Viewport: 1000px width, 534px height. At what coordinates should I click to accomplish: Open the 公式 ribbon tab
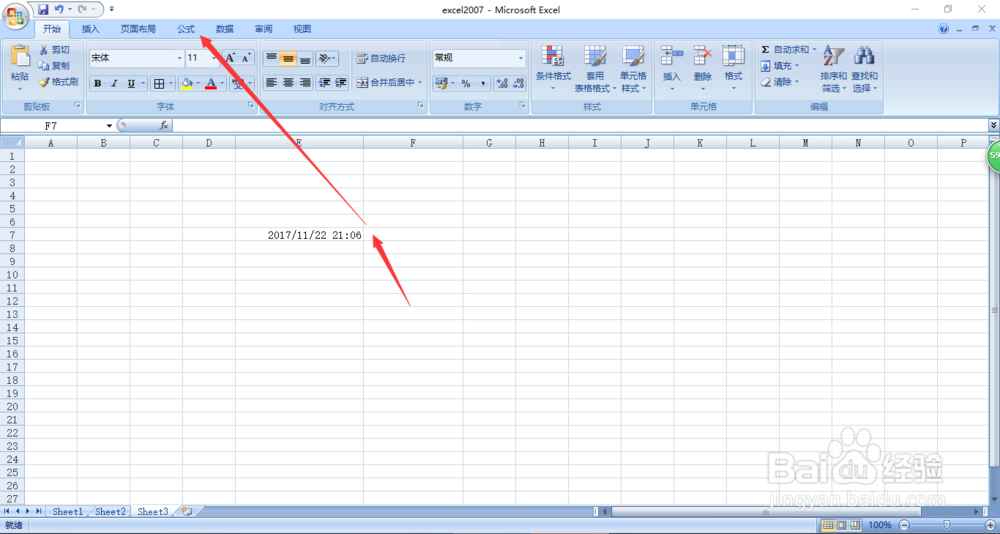point(186,29)
